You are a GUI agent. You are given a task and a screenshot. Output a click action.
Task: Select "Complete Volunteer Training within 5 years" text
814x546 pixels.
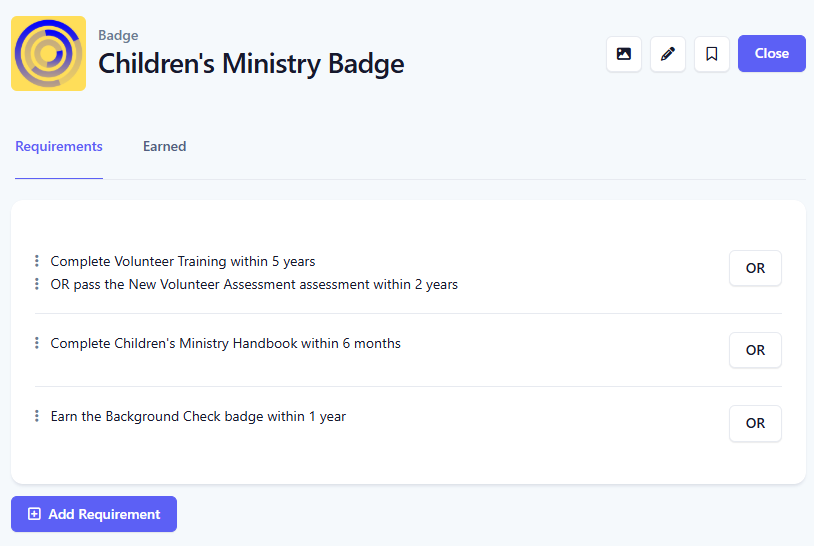click(x=183, y=261)
